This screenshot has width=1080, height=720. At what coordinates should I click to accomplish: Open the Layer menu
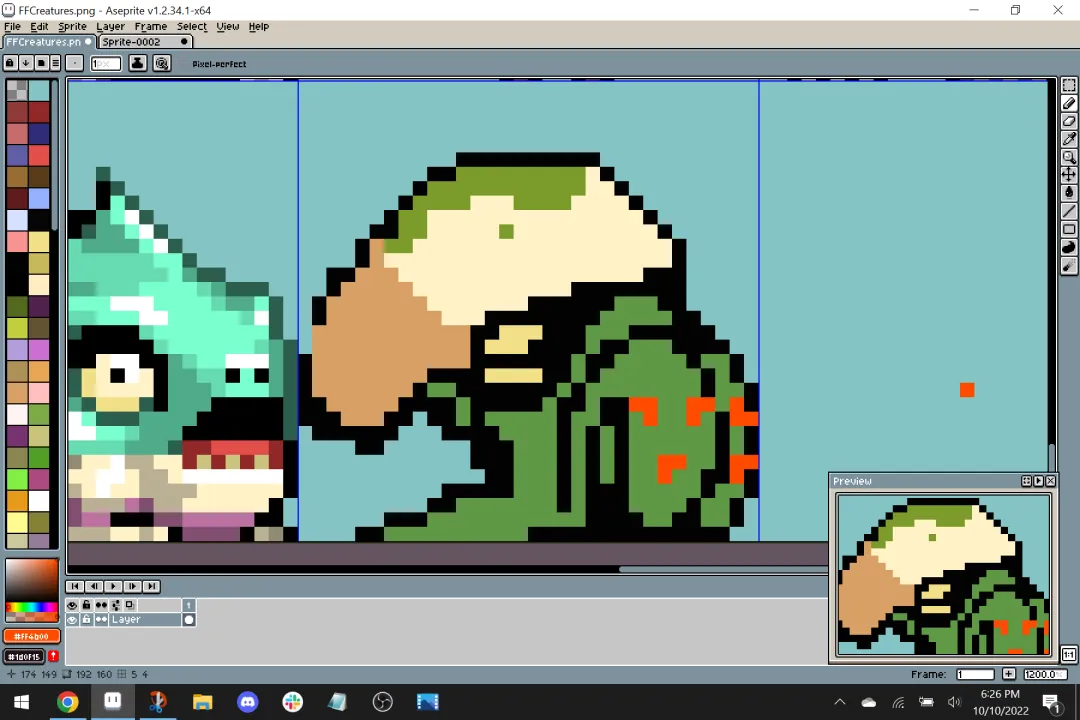[x=110, y=26]
